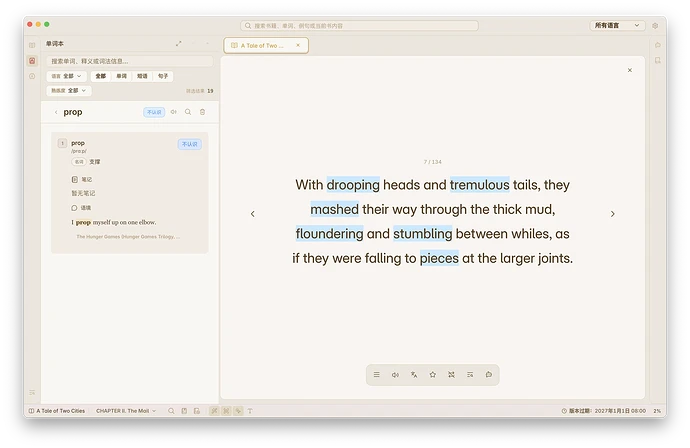
Task: Open the menu icon in sentence toolbar
Action: 377,375
